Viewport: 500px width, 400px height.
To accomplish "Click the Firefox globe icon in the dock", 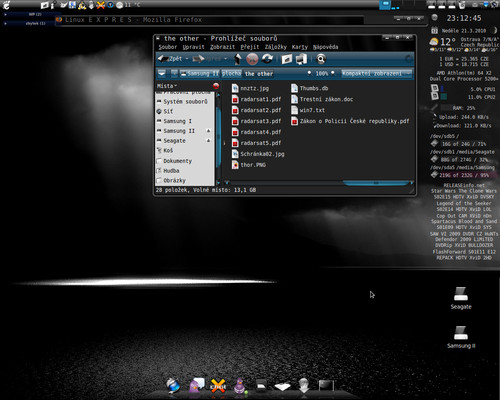I will (x=173, y=386).
